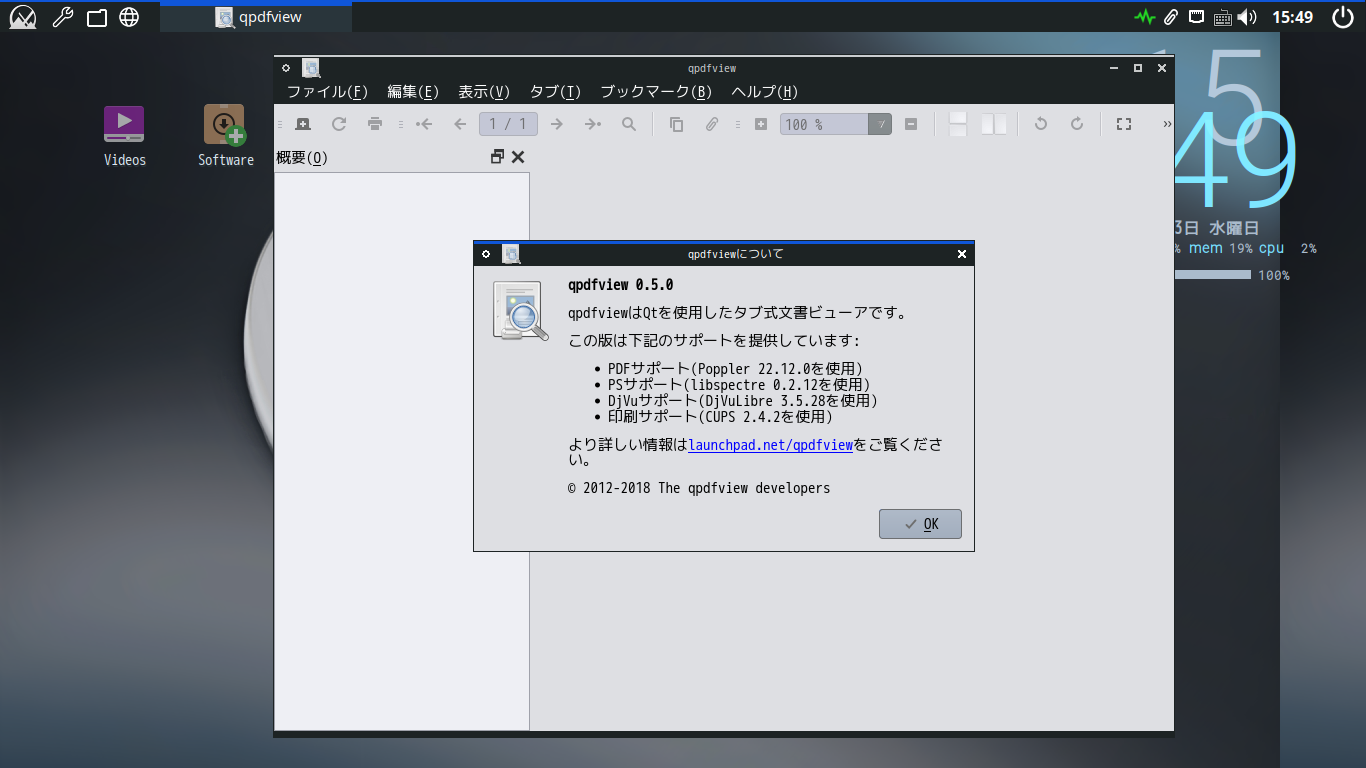Click the print icon in the toolbar

(375, 124)
